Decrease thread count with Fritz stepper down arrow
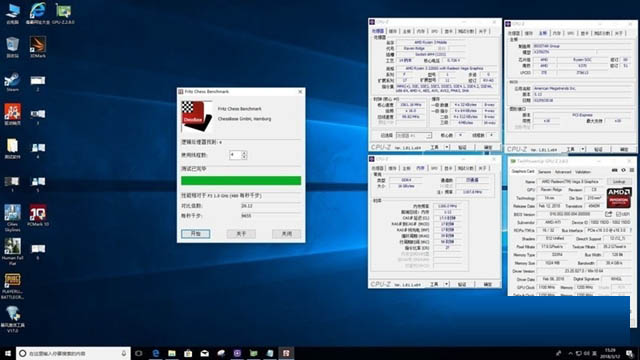 click(244, 157)
